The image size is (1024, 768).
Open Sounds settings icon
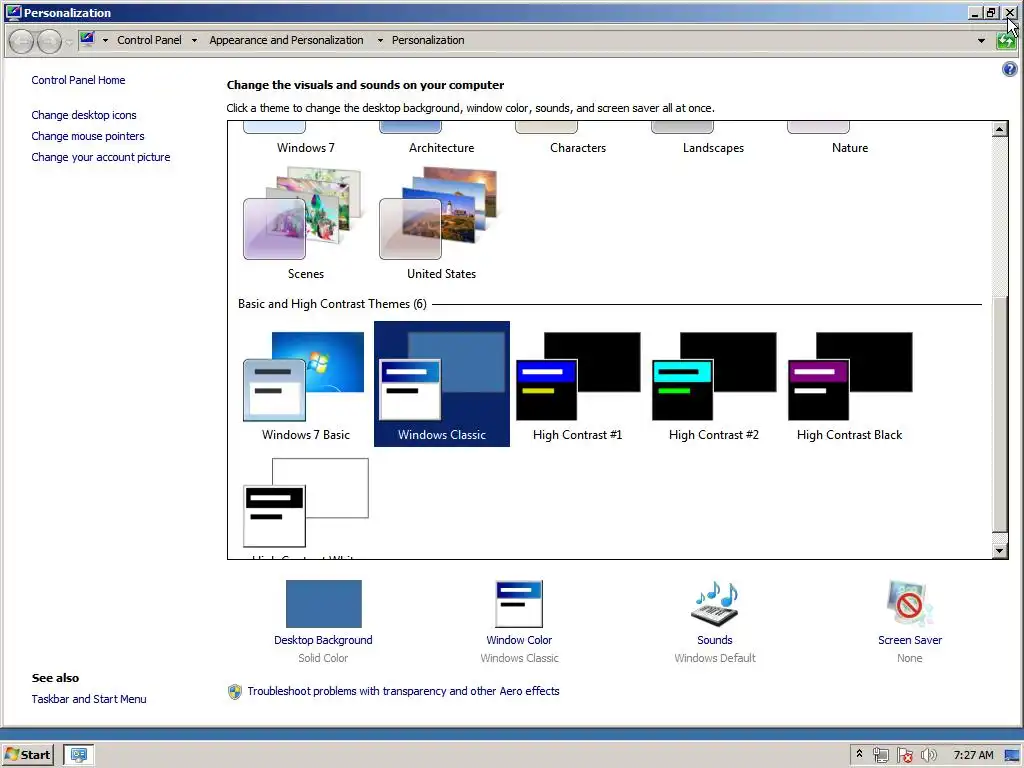[714, 603]
